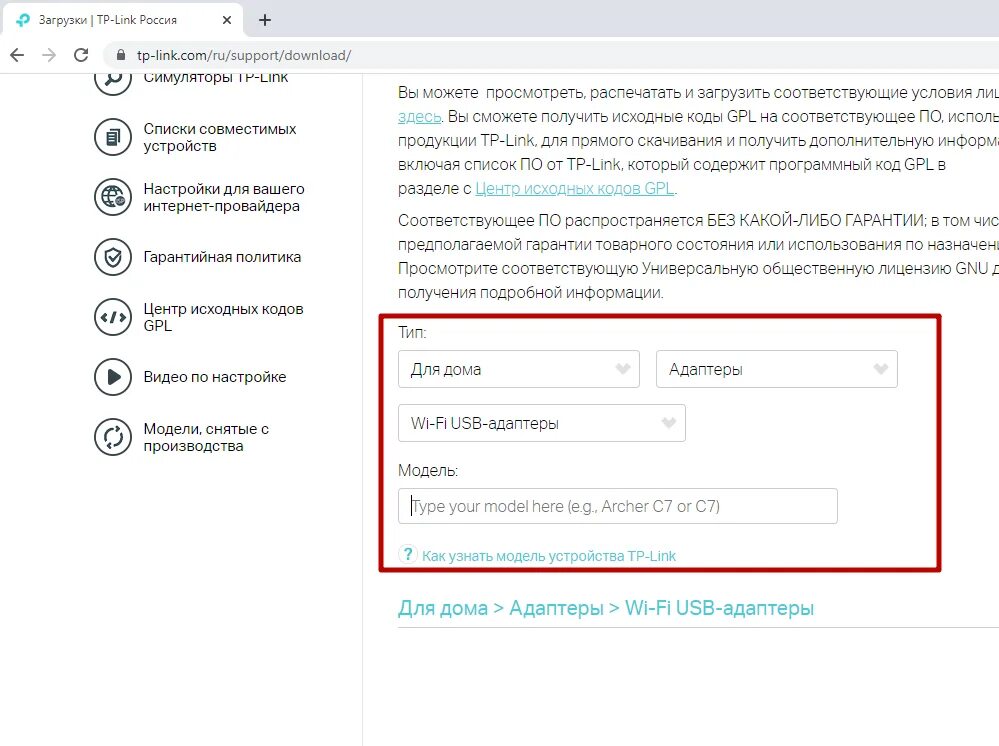This screenshot has width=999, height=746.
Task: Click the browser address bar URL
Action: click(243, 55)
